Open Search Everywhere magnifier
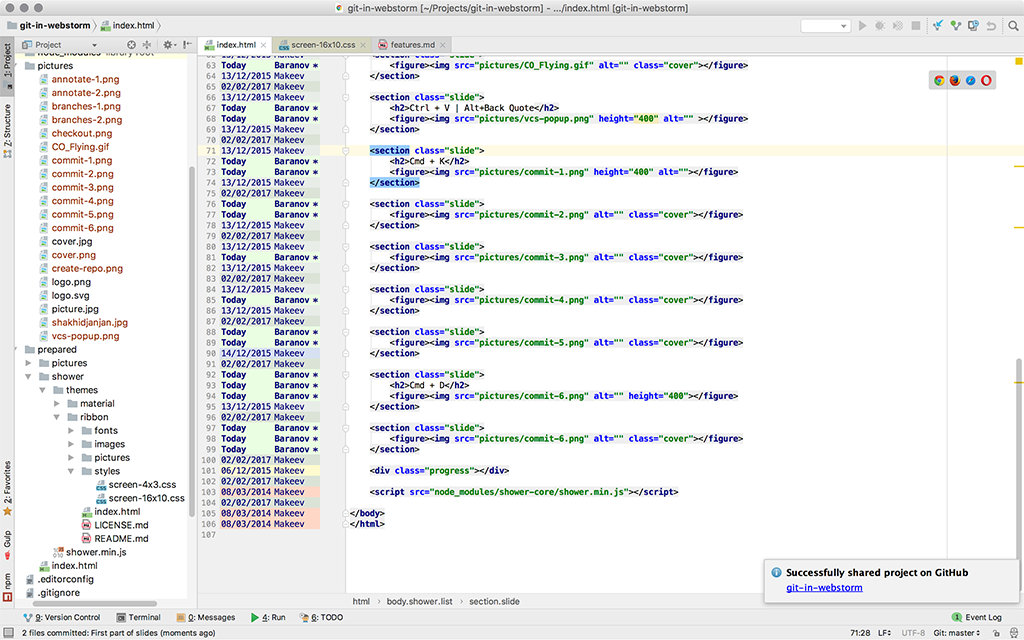Screen dimensions: 1024x640 coord(1013,25)
